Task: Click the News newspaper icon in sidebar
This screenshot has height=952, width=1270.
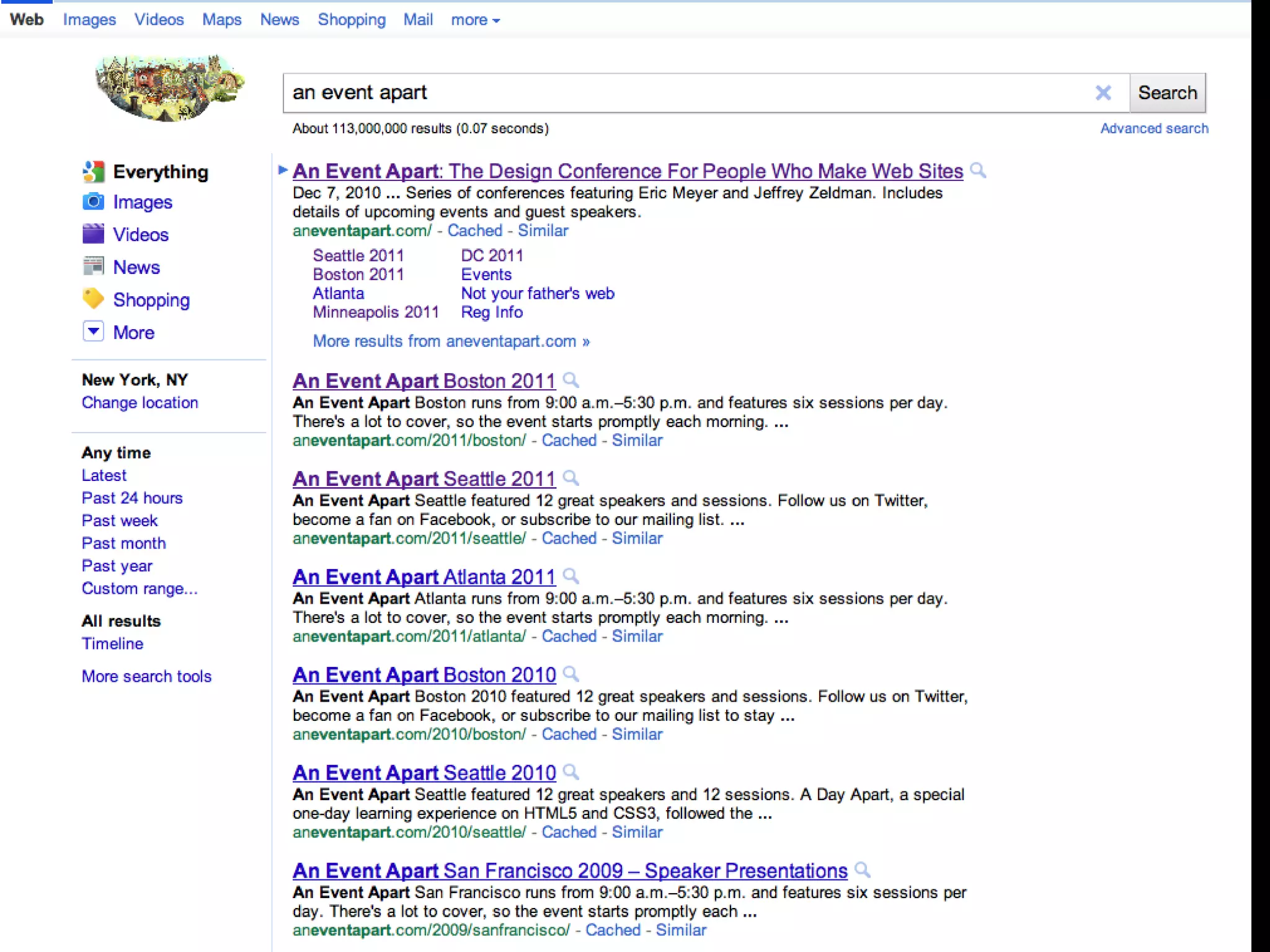Action: 93,267
